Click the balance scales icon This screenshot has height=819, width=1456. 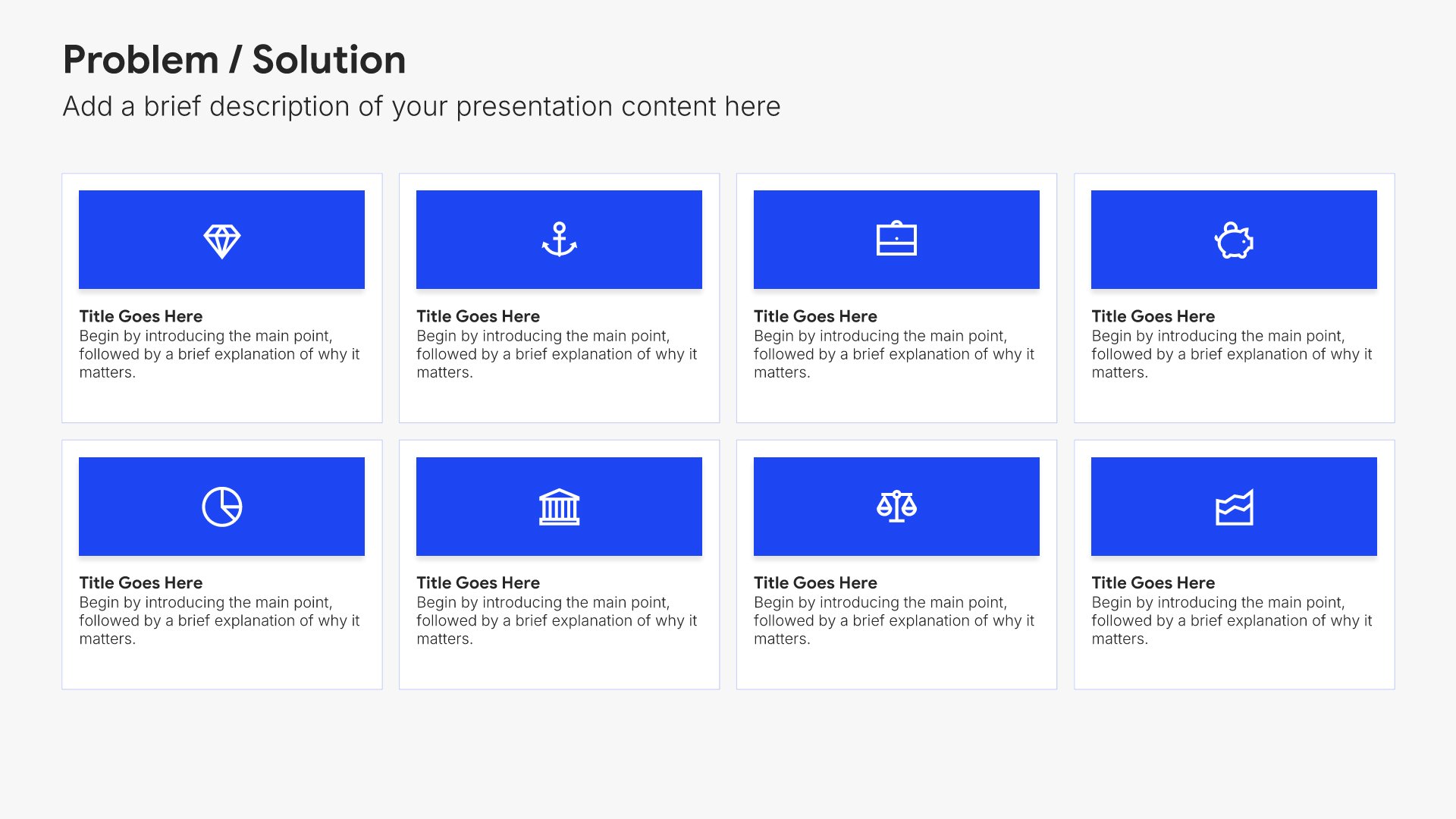coord(896,507)
